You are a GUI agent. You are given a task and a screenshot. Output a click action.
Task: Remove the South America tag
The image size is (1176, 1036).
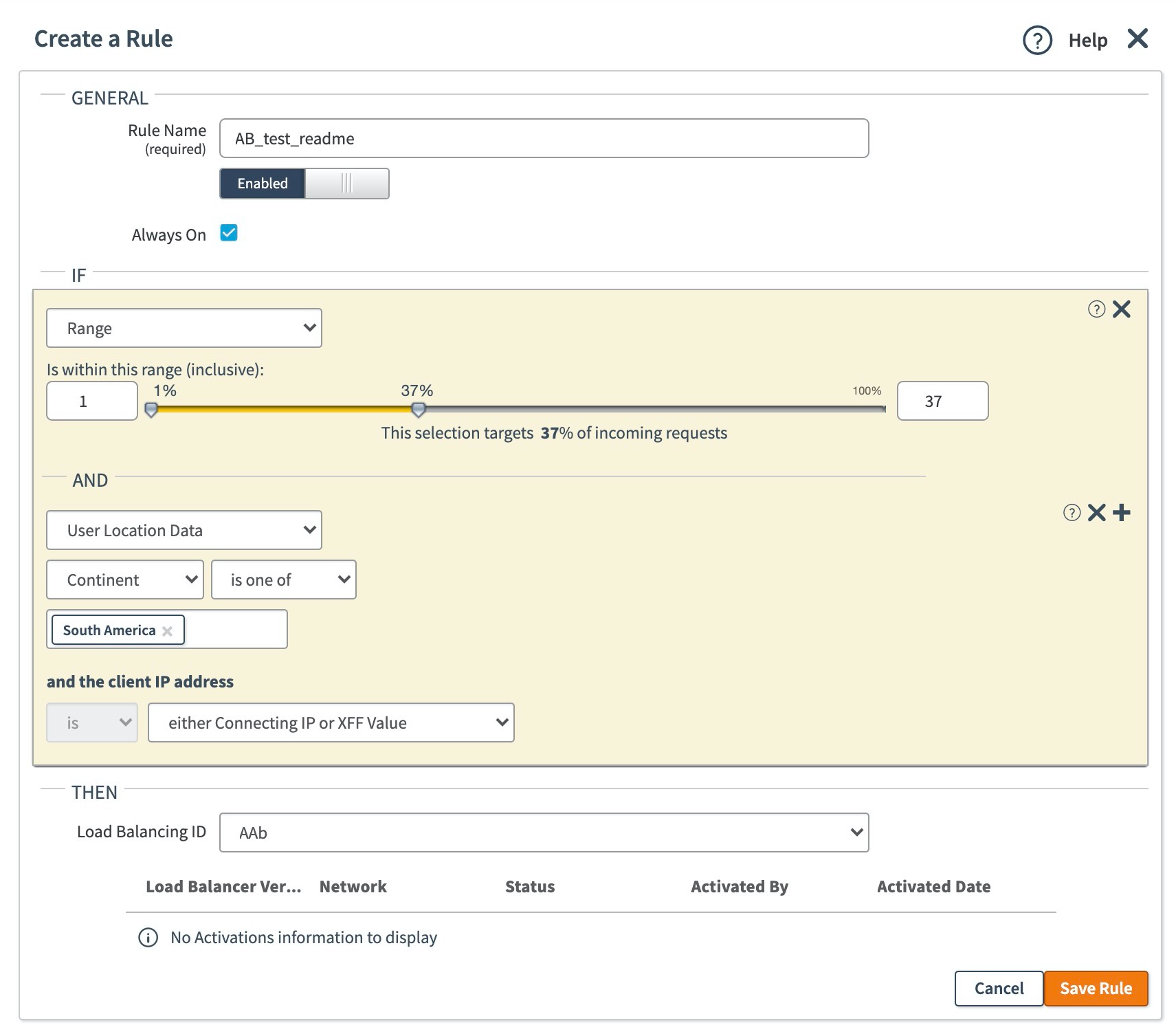(x=167, y=631)
